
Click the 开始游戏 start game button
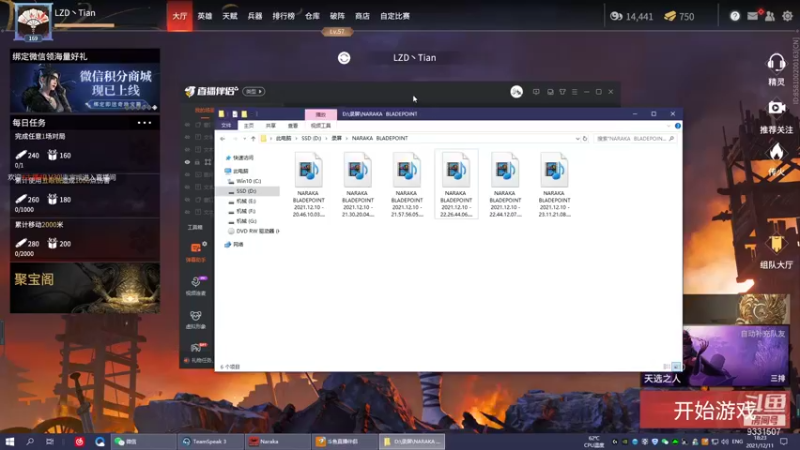[714, 410]
